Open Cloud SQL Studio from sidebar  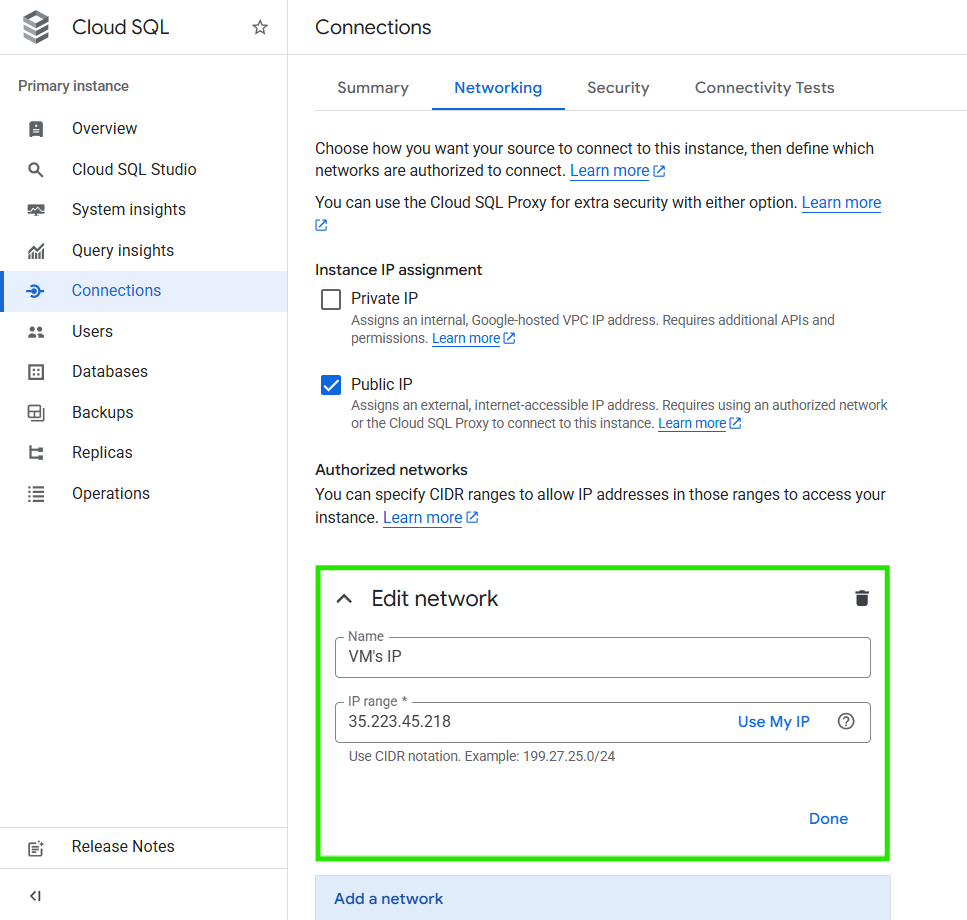134,169
